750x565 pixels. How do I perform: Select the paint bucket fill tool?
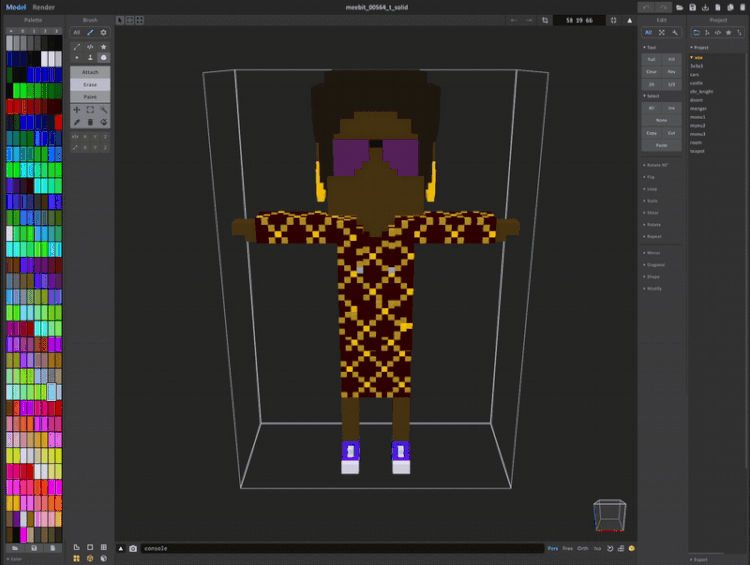point(103,122)
